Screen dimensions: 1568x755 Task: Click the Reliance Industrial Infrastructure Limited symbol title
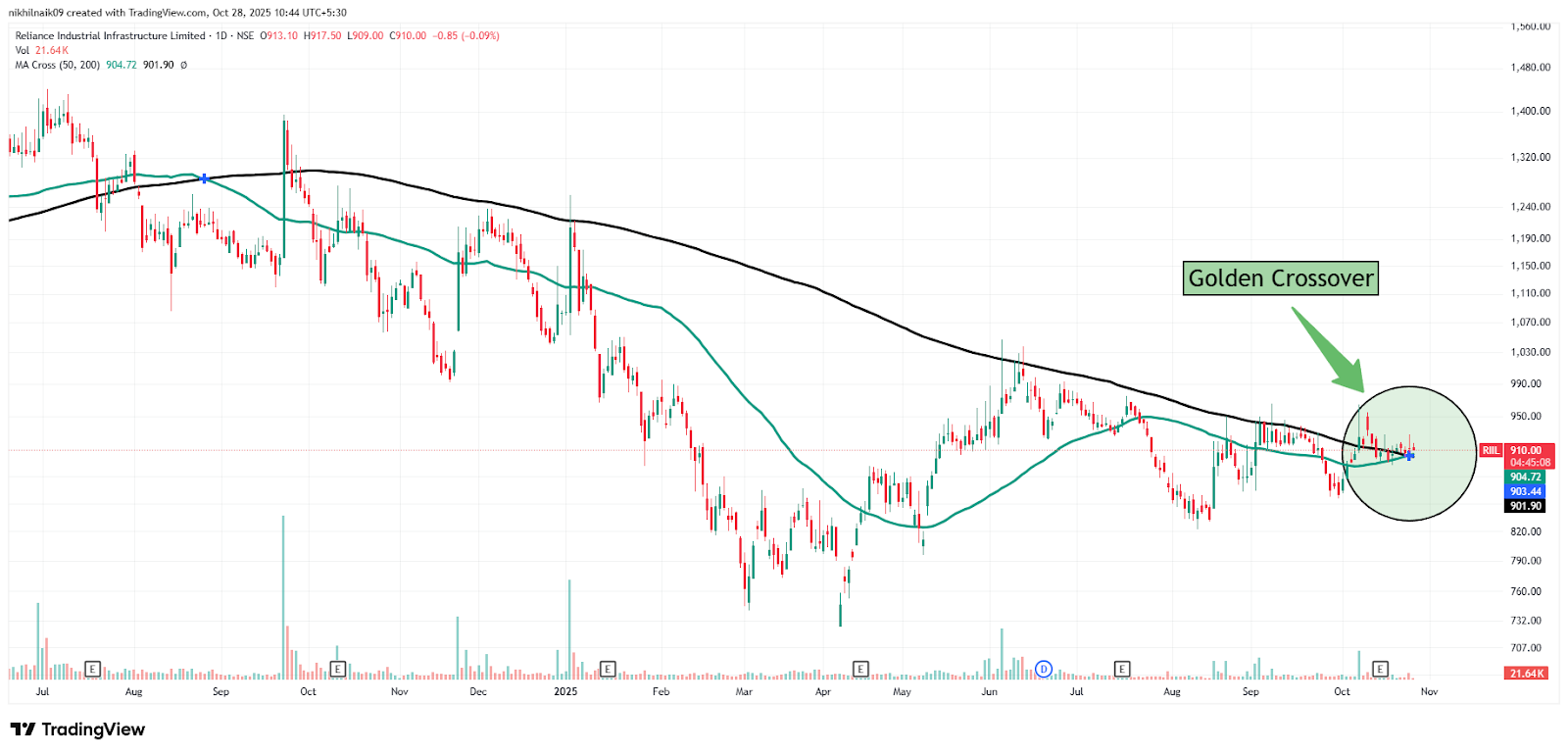[110, 35]
